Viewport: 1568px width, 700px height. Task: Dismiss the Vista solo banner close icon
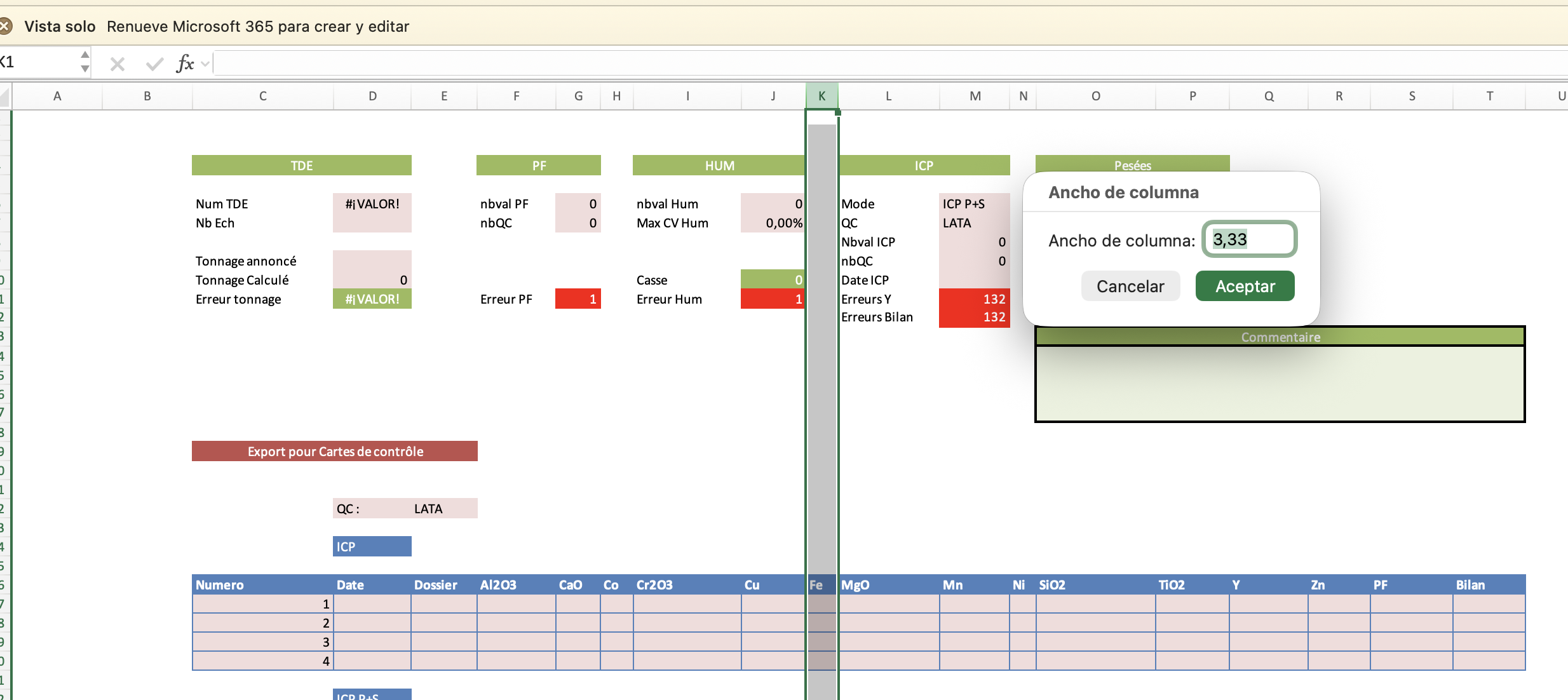pyautogui.click(x=5, y=26)
